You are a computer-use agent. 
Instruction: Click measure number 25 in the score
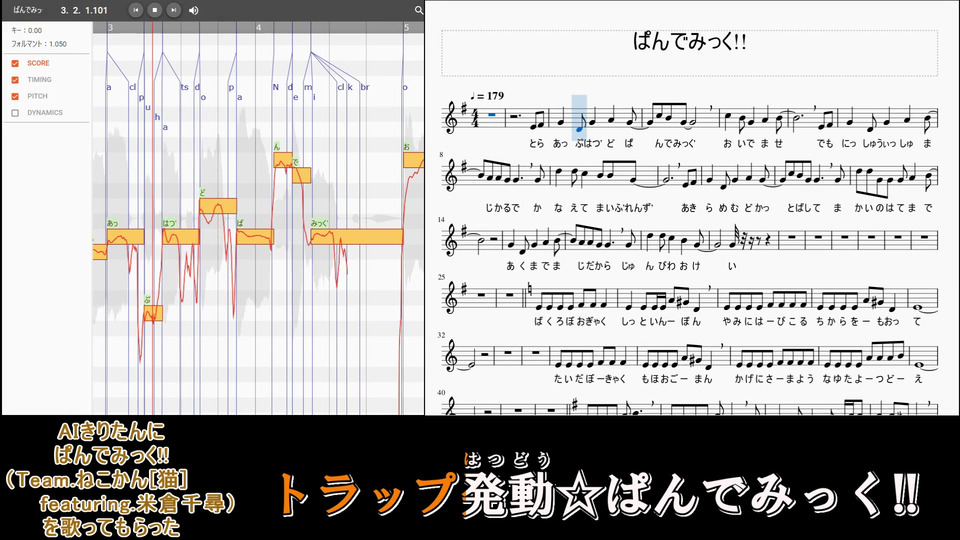pyautogui.click(x=441, y=277)
